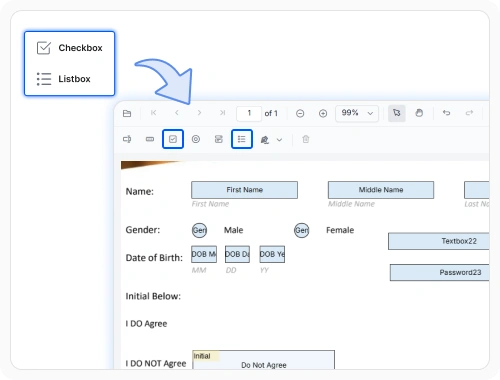Zoom out with the minus icon

(x=300, y=114)
